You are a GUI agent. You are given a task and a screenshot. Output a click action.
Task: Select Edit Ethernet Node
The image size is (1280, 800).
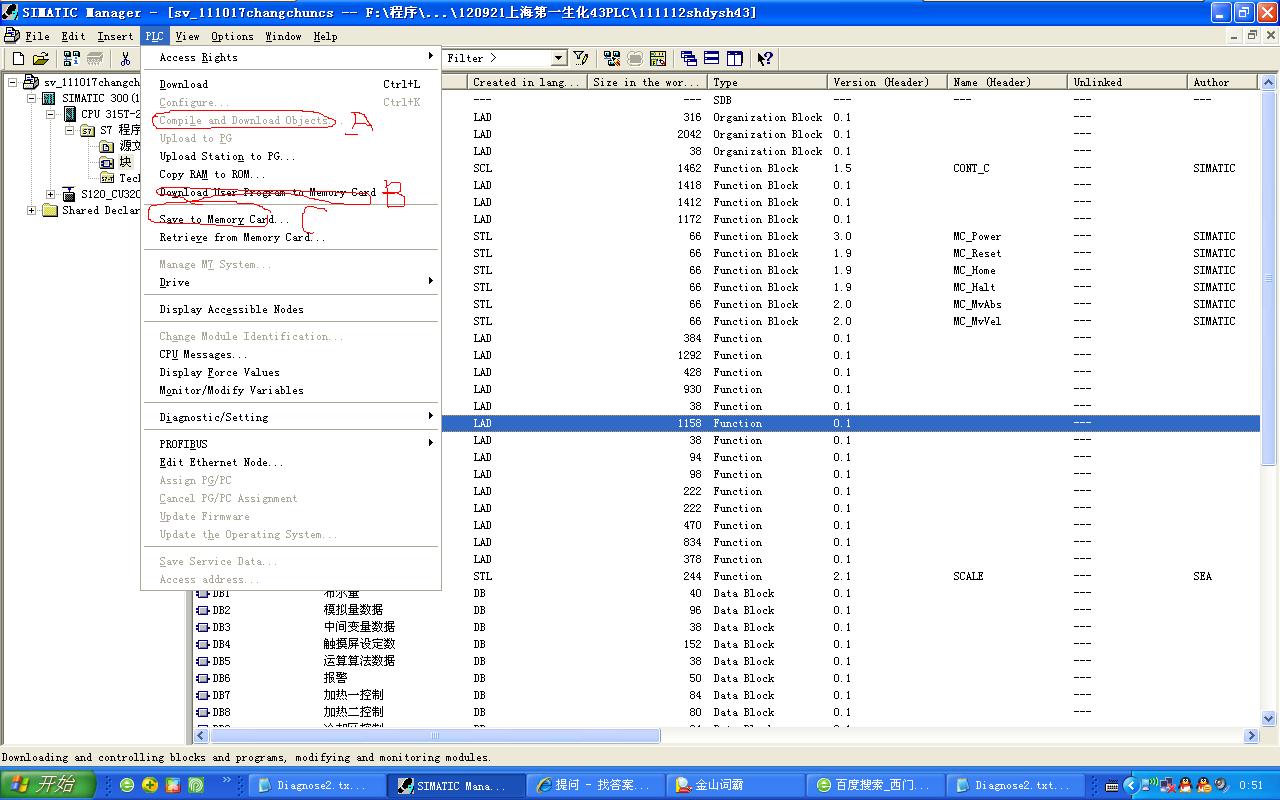(x=290, y=462)
